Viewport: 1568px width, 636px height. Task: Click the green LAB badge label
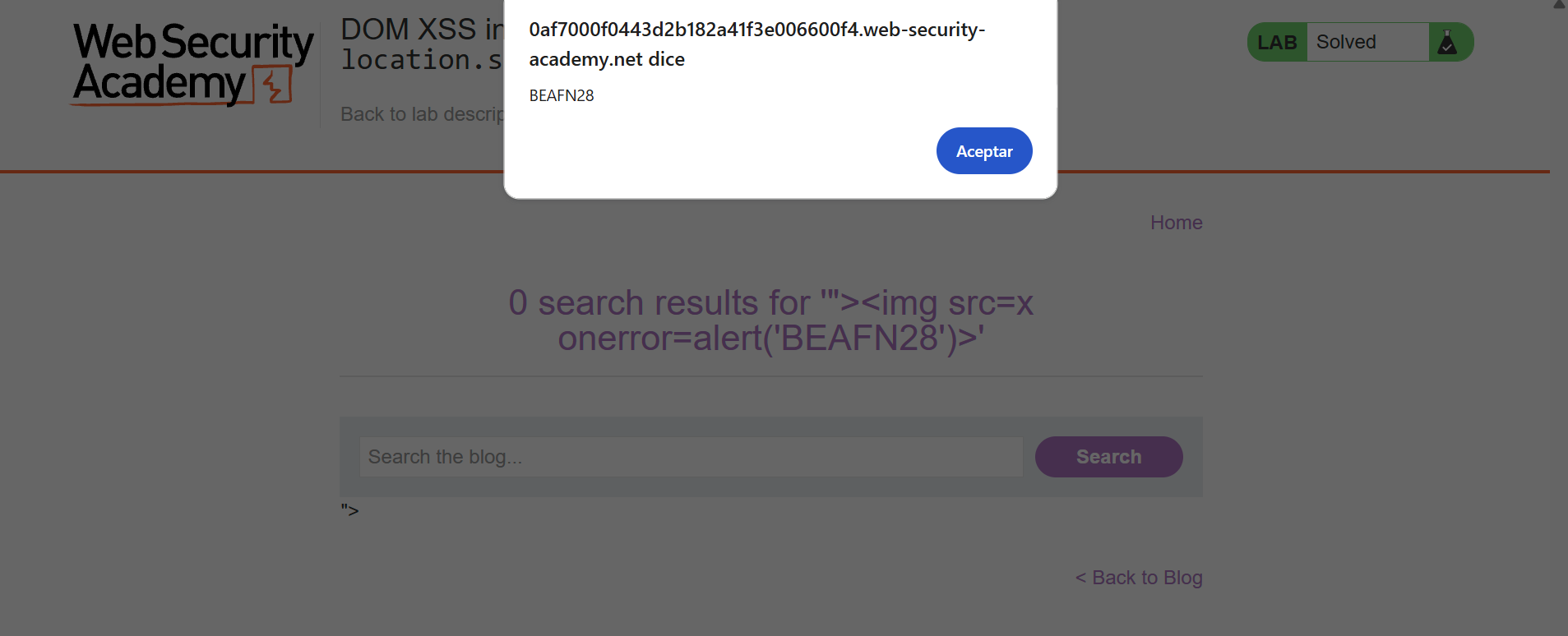1277,43
